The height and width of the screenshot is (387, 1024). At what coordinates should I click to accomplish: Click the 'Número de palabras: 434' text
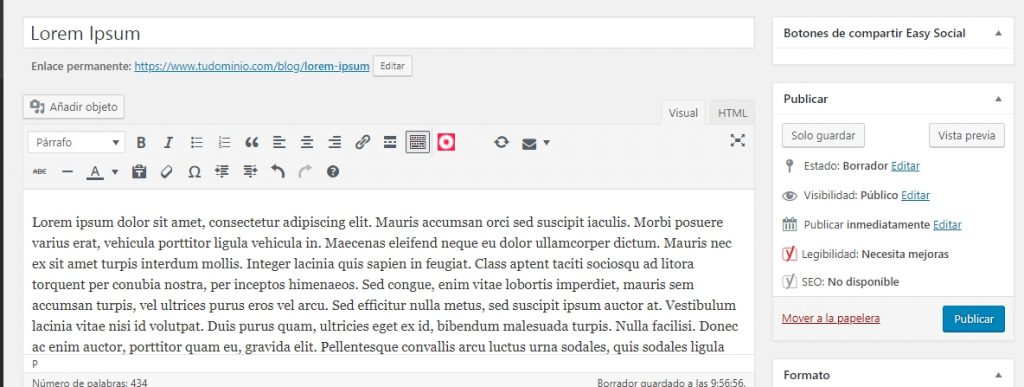click(89, 382)
